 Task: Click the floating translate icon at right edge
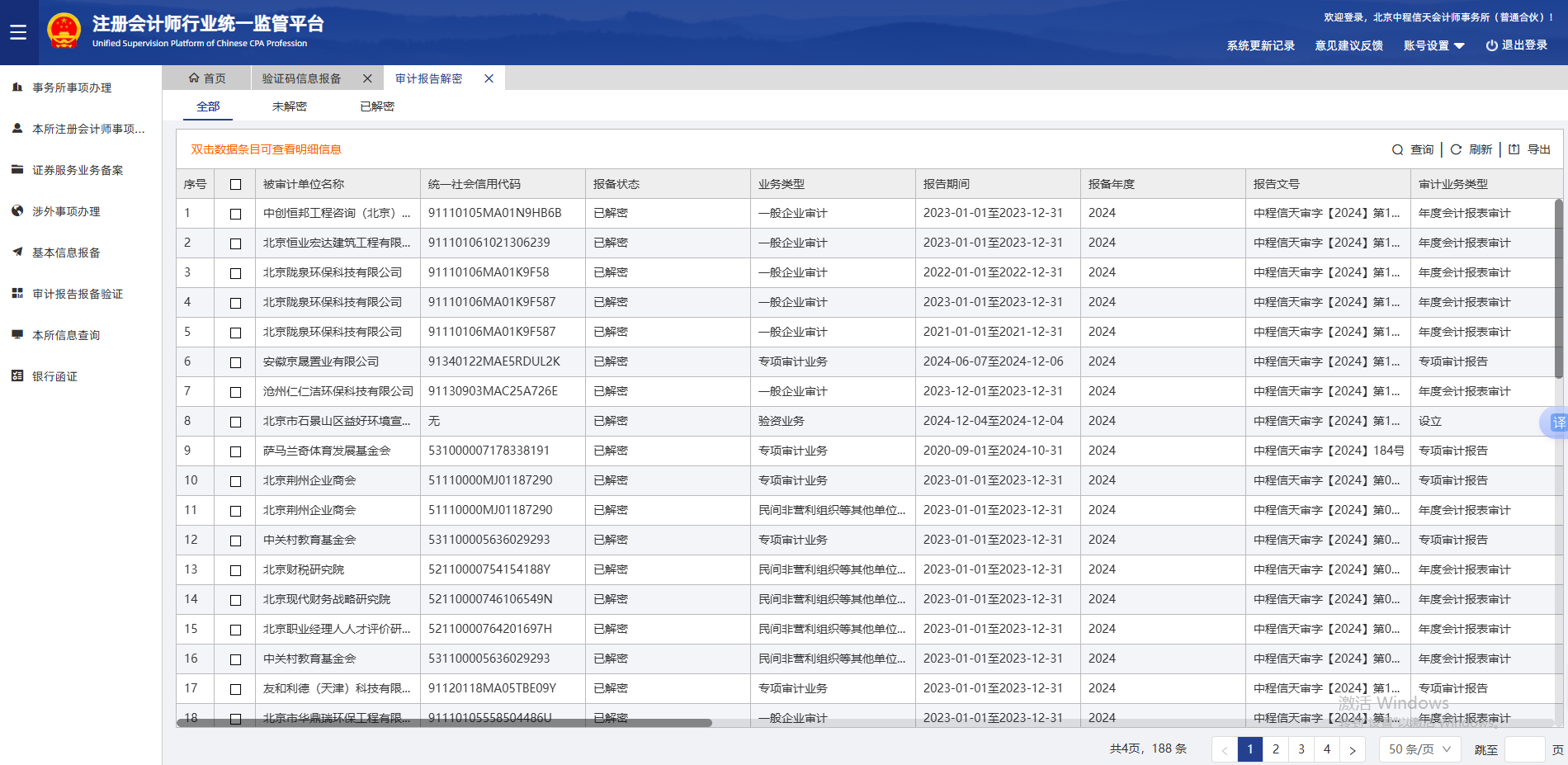coord(1557,423)
